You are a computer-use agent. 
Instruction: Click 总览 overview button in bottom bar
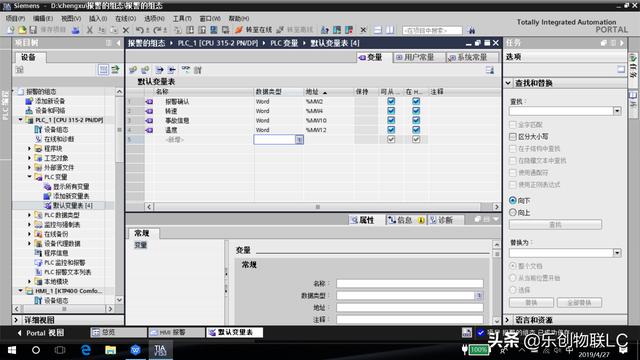(118, 333)
